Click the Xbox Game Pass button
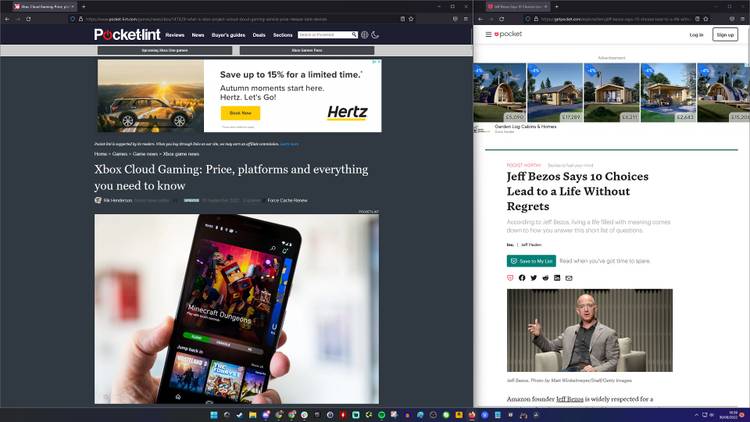Image resolution: width=750 pixels, height=422 pixels. click(x=307, y=50)
